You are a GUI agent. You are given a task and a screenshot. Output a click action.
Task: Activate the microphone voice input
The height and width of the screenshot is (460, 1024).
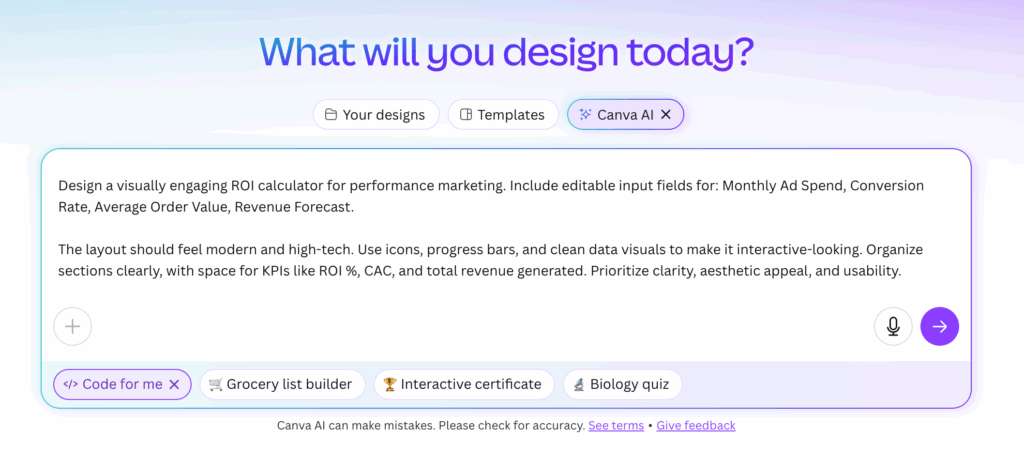tap(893, 326)
